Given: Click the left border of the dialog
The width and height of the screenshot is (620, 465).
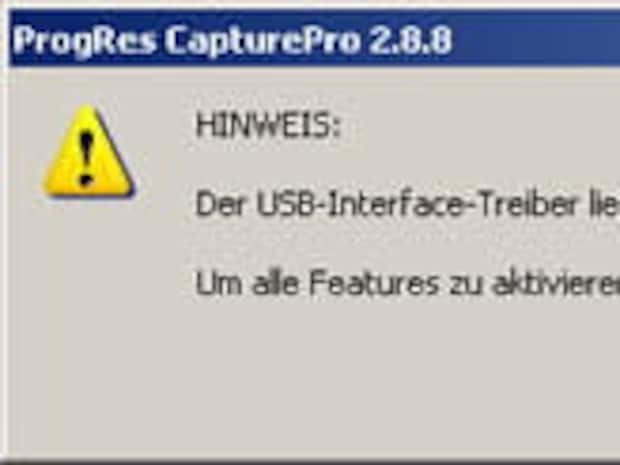Looking at the screenshot, I should 5,237.
